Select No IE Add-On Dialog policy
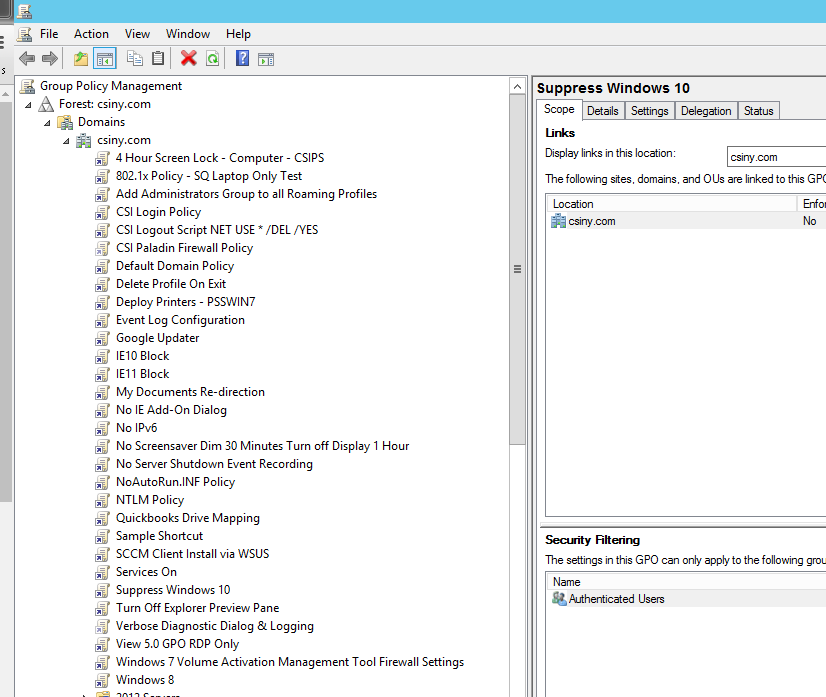Screen dimensions: 826x697 pyautogui.click(x=171, y=410)
